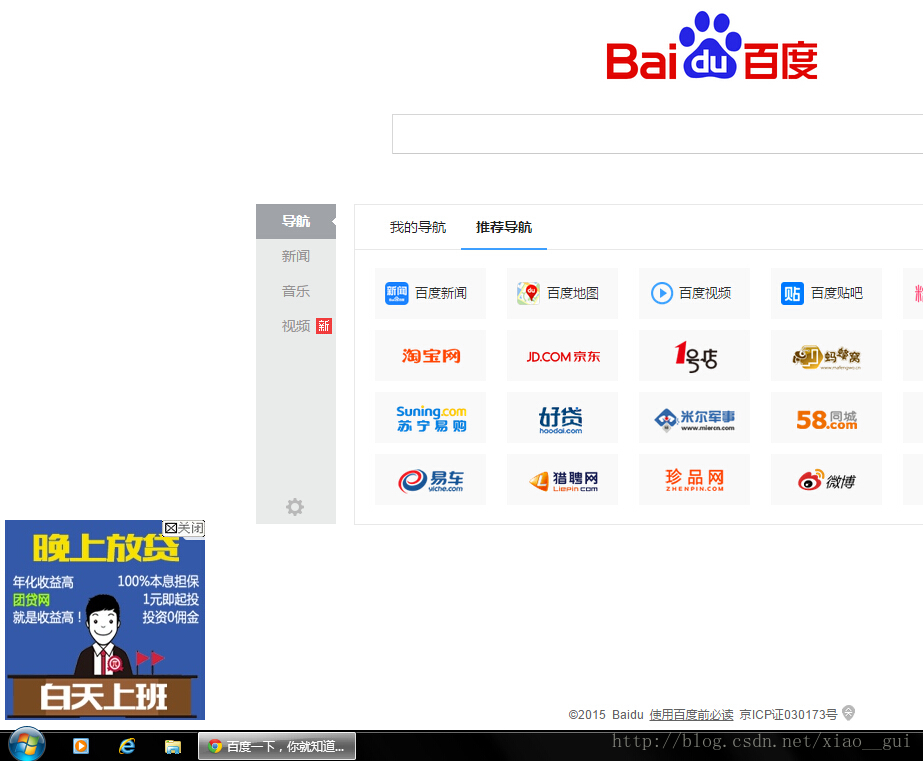Open the 好贷 hoodai.com tile

click(562, 417)
